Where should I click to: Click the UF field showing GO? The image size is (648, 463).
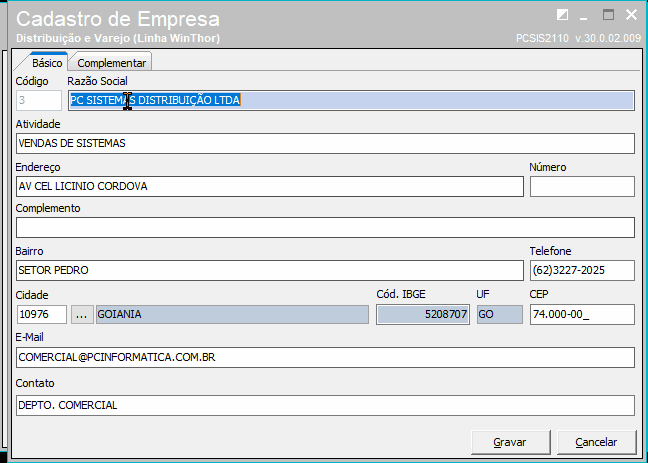click(500, 315)
